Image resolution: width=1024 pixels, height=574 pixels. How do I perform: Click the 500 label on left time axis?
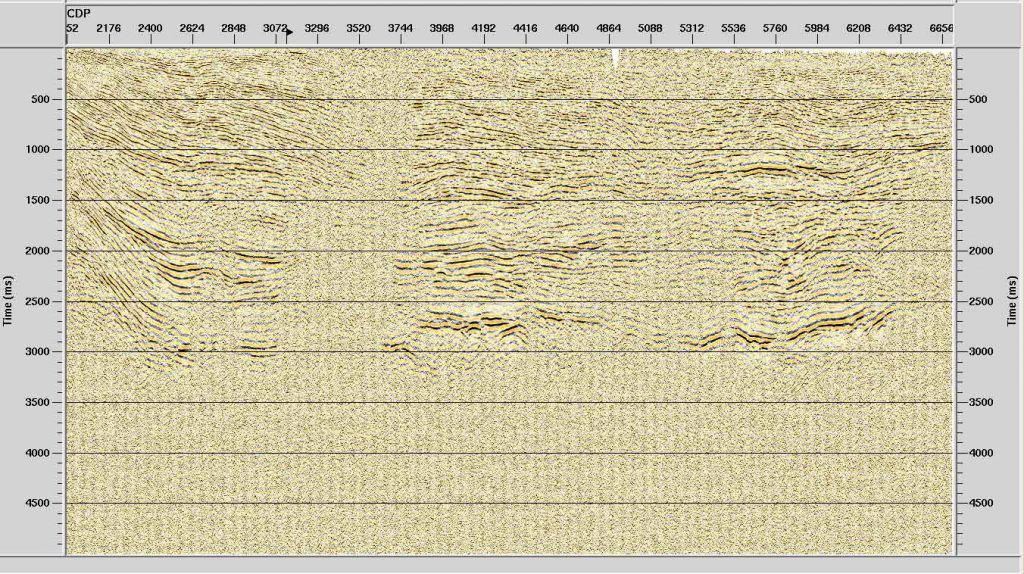40,100
